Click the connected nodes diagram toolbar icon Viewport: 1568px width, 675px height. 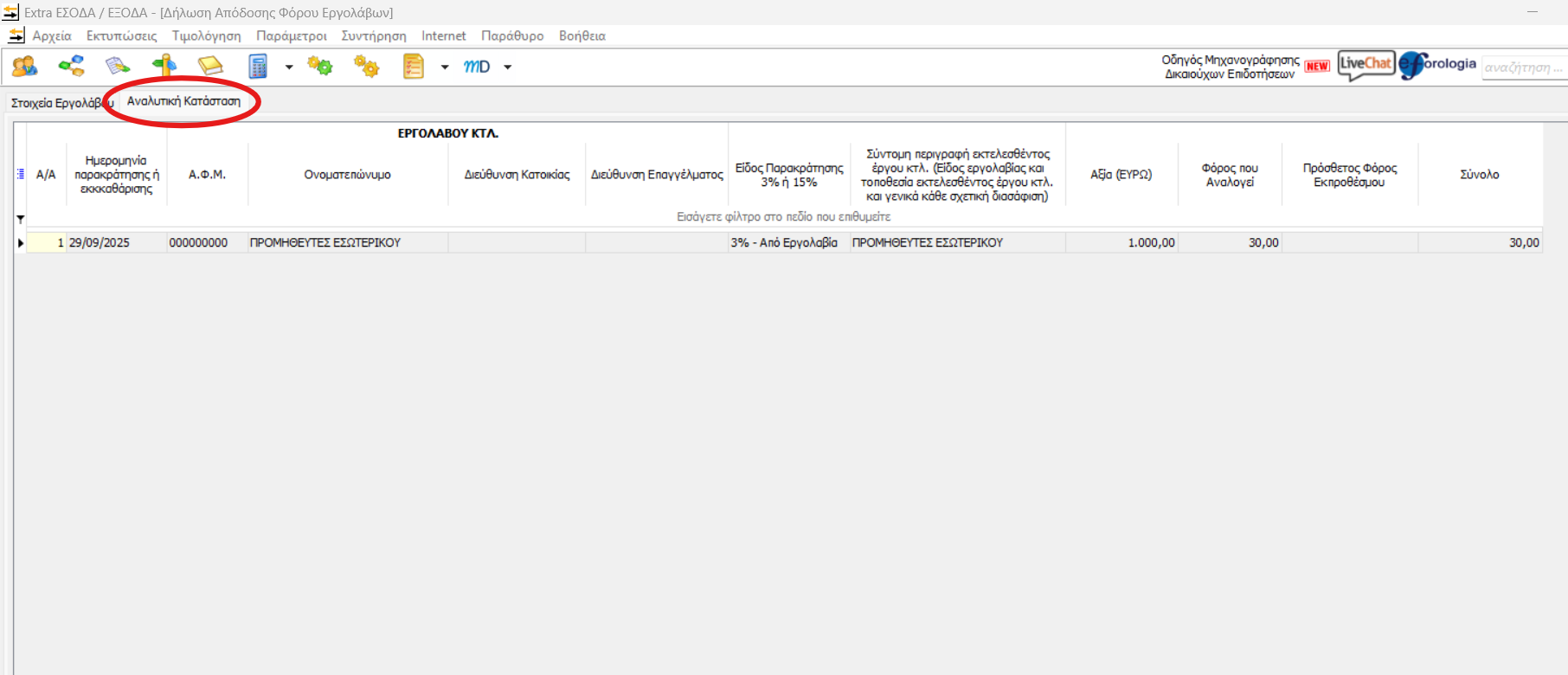click(71, 67)
